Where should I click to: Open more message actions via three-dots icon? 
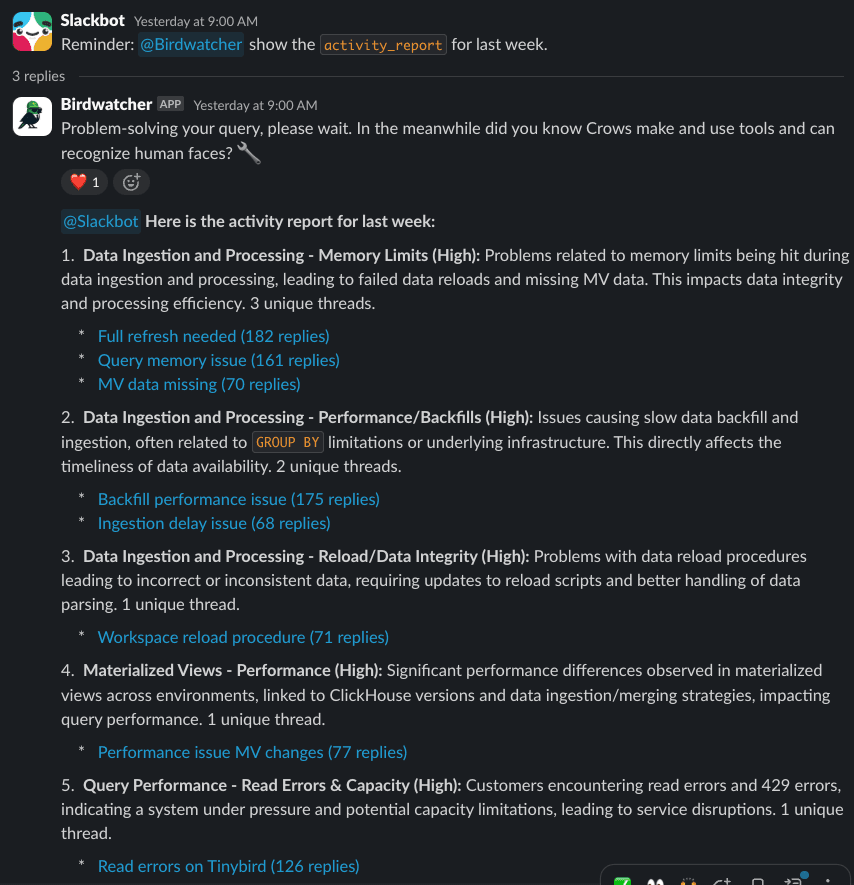pyautogui.click(x=828, y=880)
